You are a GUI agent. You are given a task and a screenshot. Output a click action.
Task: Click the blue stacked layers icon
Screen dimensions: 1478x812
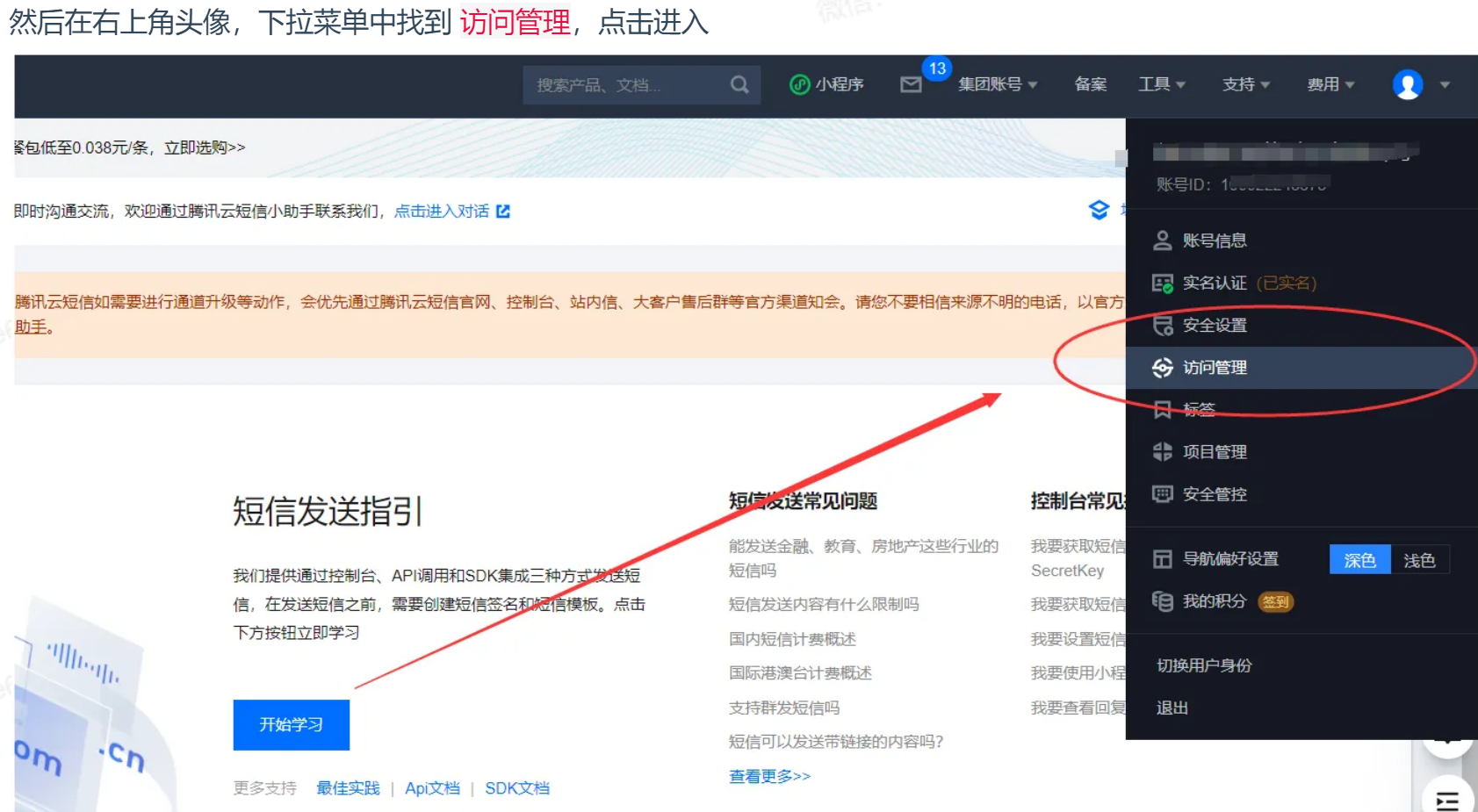[x=1099, y=210]
